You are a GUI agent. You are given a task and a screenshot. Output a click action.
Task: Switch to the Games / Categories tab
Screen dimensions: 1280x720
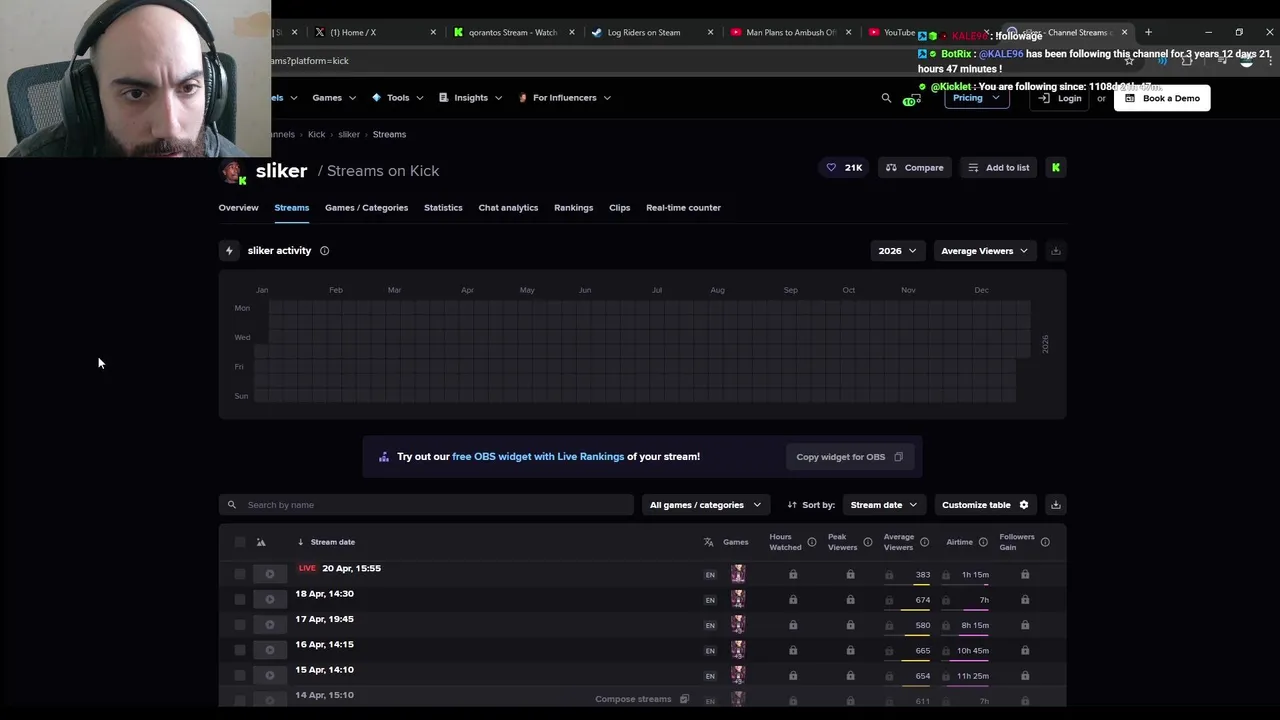366,208
